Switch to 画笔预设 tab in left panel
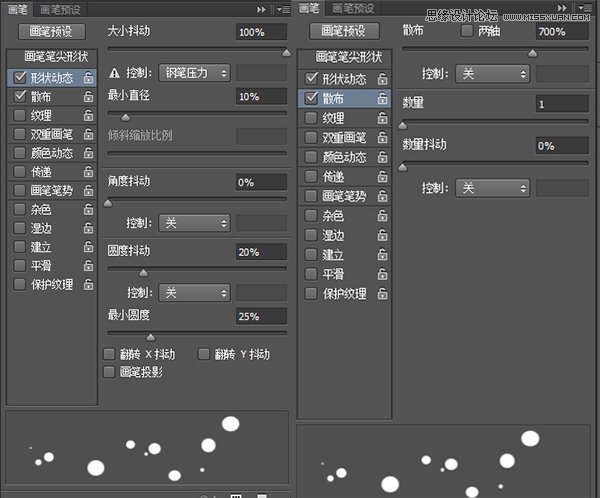 [x=60, y=10]
